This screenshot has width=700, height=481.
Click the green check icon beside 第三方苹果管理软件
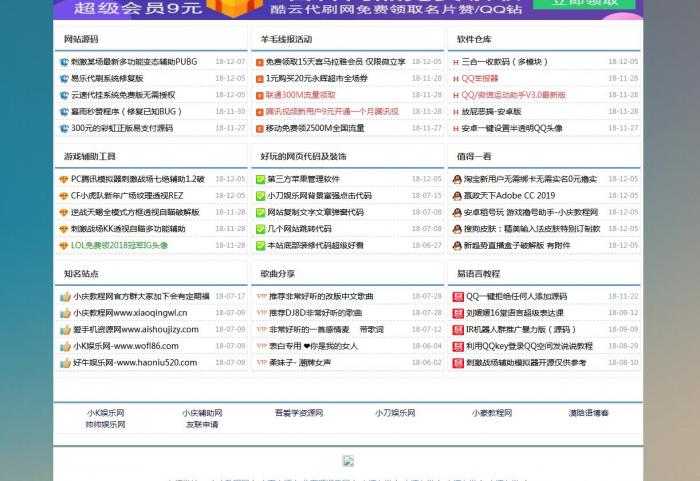point(259,179)
